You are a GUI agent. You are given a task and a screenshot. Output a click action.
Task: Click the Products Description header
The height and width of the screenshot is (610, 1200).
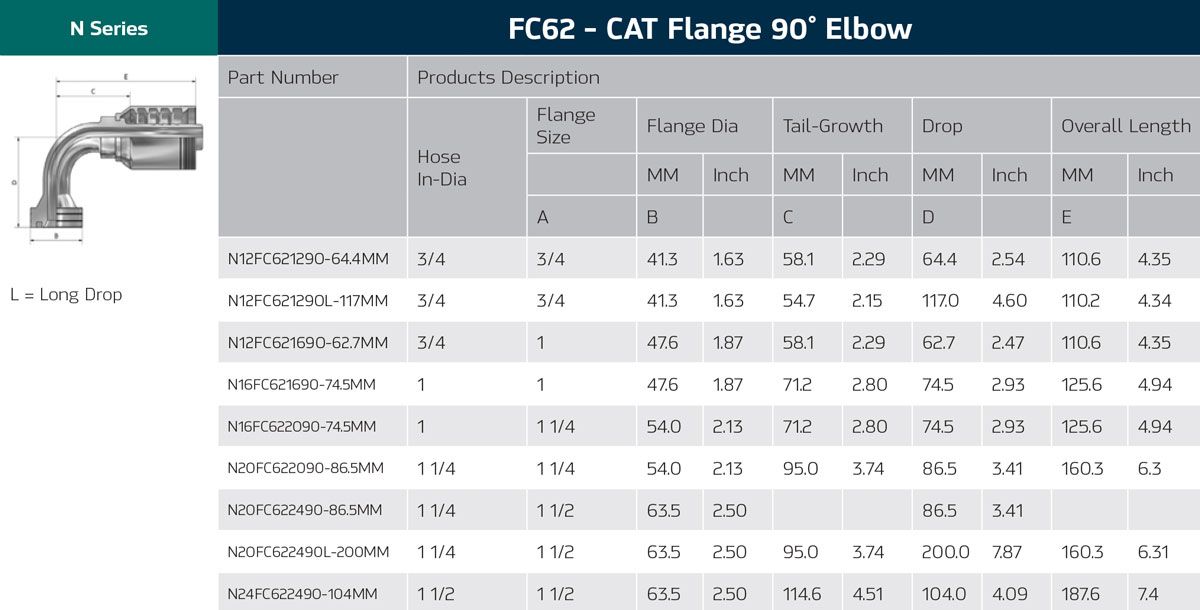[x=508, y=77]
